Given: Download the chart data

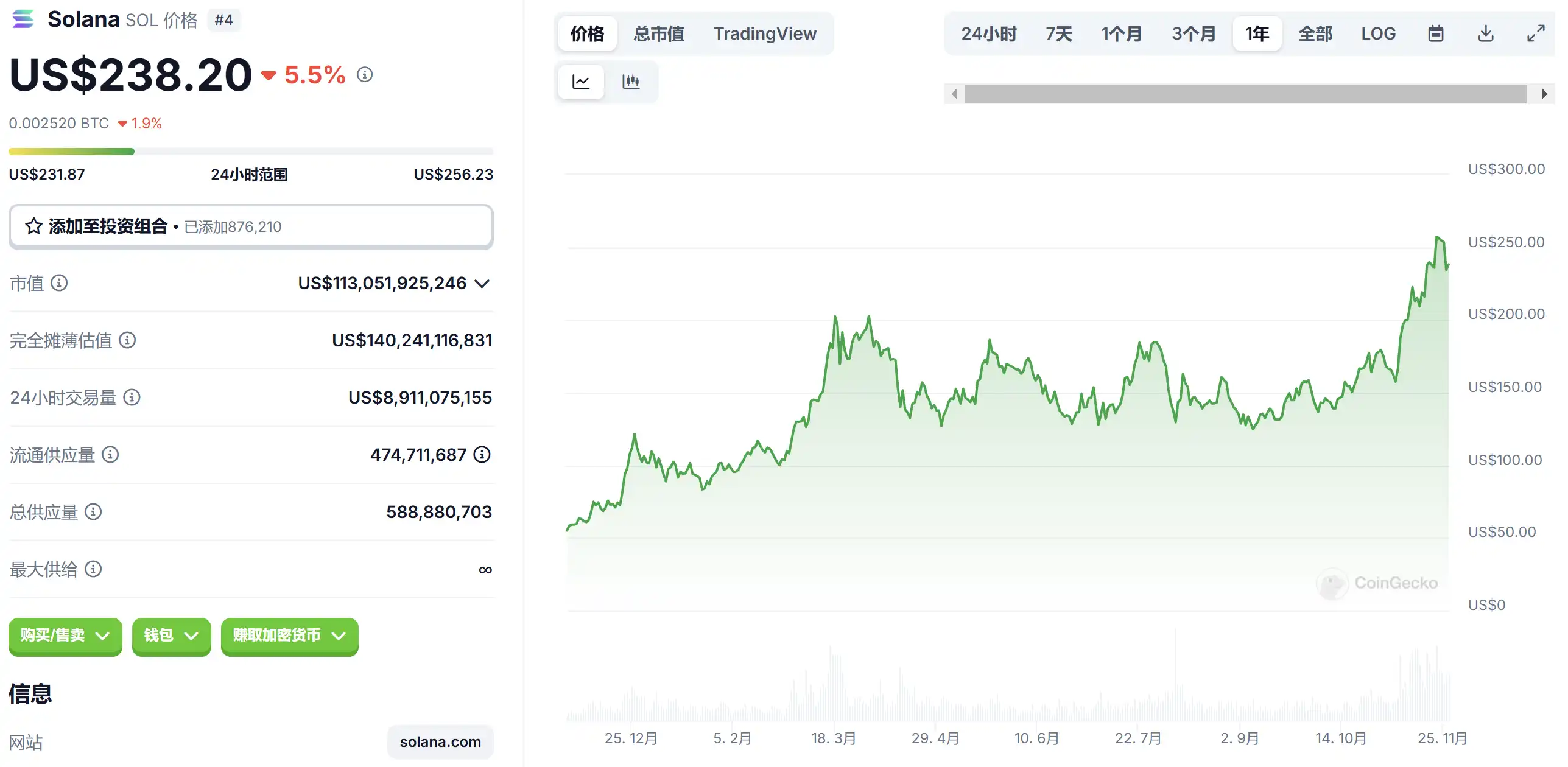Looking at the screenshot, I should [1486, 33].
